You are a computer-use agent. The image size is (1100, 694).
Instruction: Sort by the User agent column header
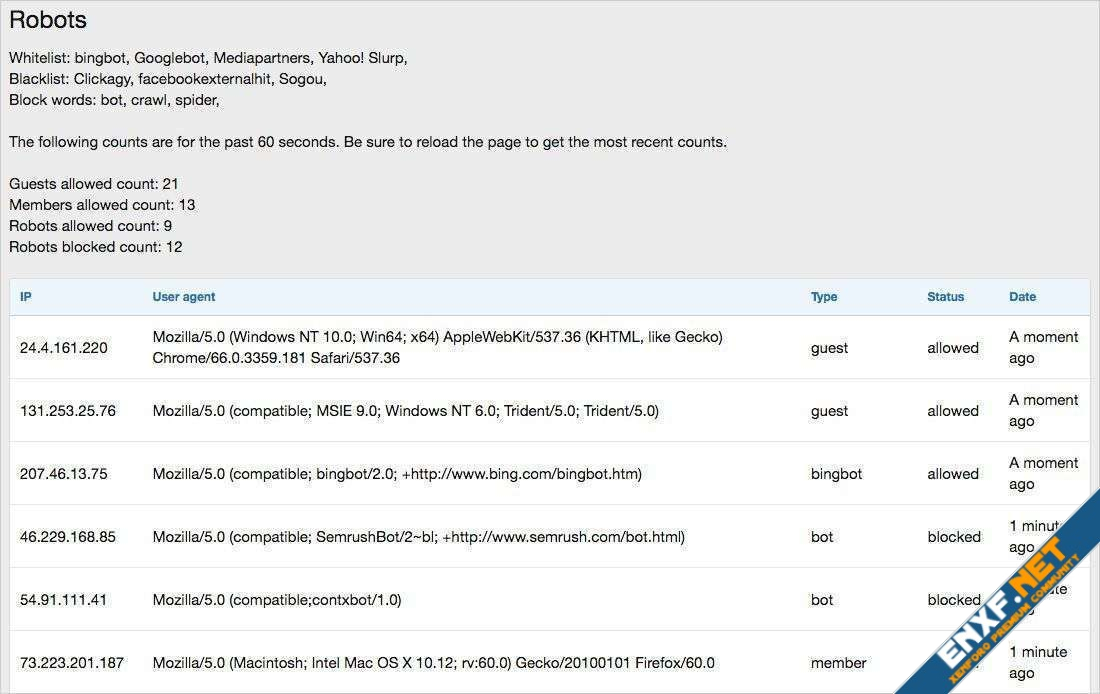(x=184, y=297)
